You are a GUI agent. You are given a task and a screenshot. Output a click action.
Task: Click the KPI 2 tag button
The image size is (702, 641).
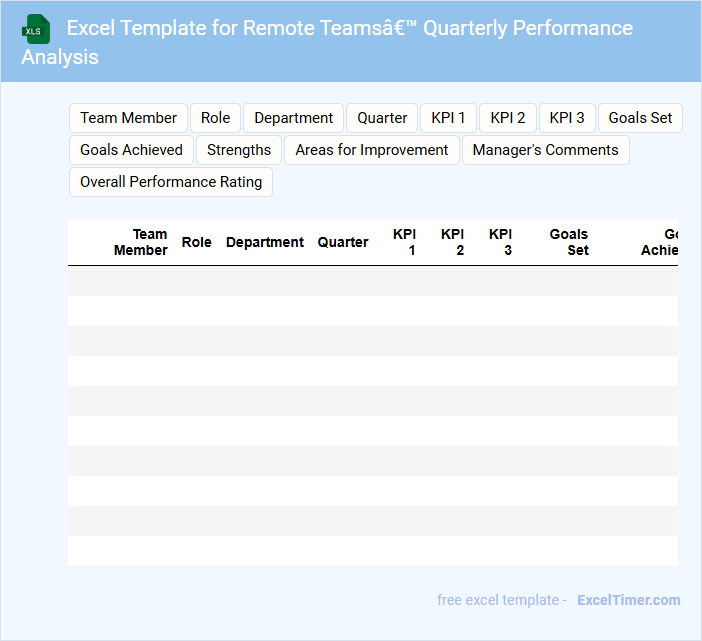click(508, 118)
